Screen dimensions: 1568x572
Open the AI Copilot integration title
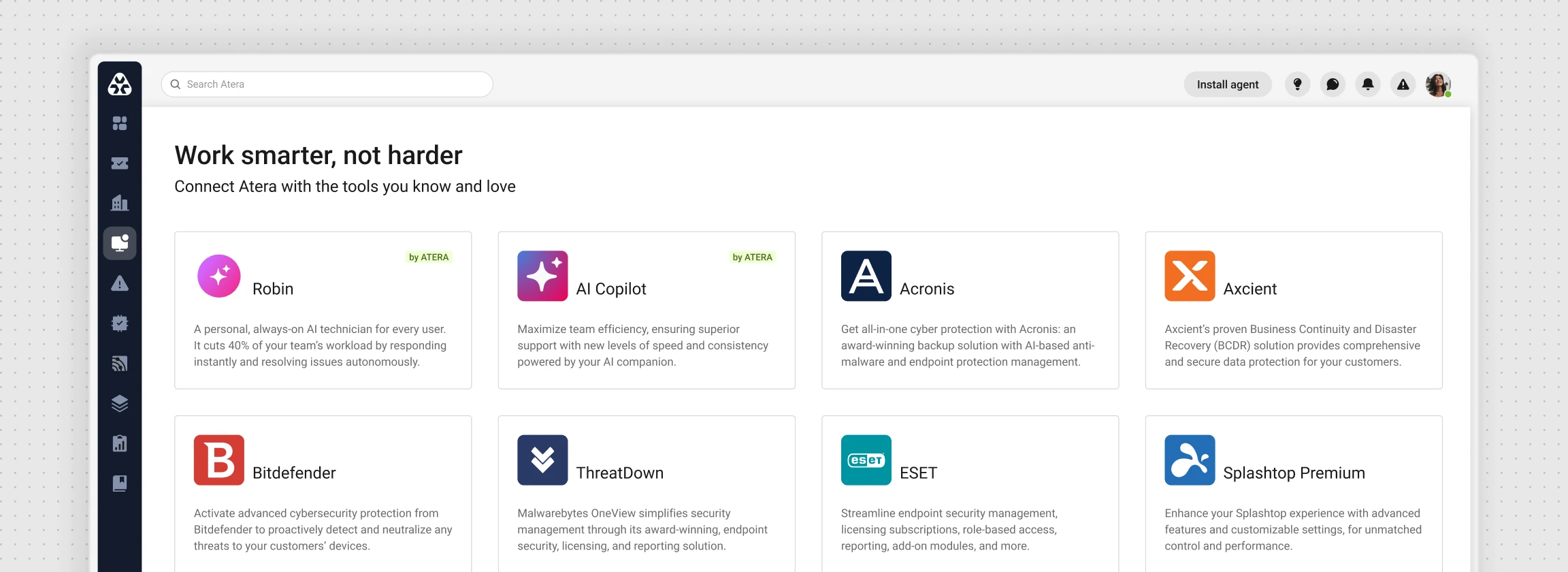coord(611,289)
